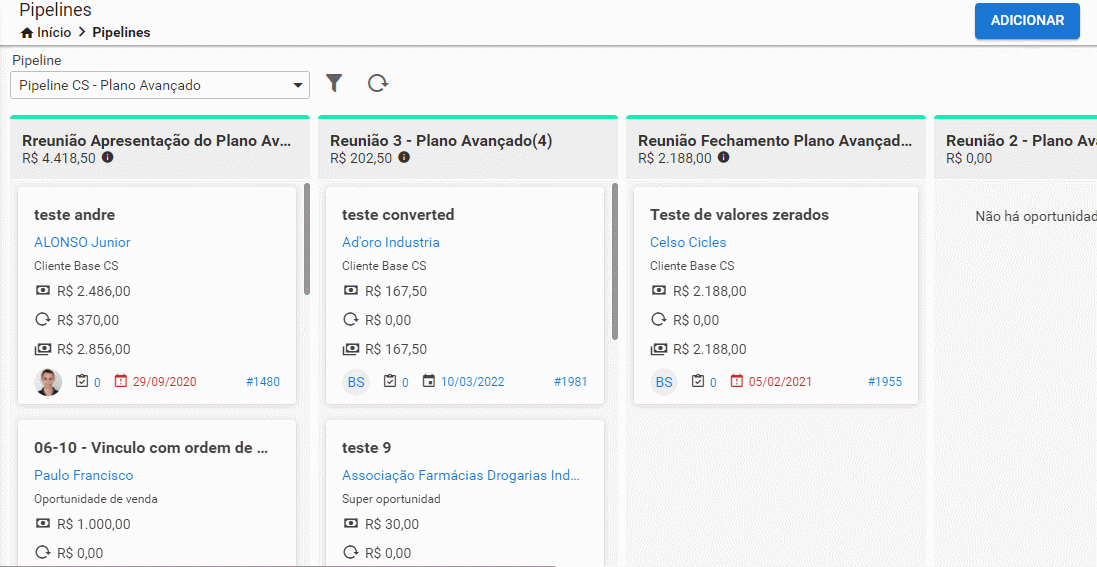1097x567 pixels.
Task: Click the tasks checklist icon on teste andre card
Action: point(82,382)
